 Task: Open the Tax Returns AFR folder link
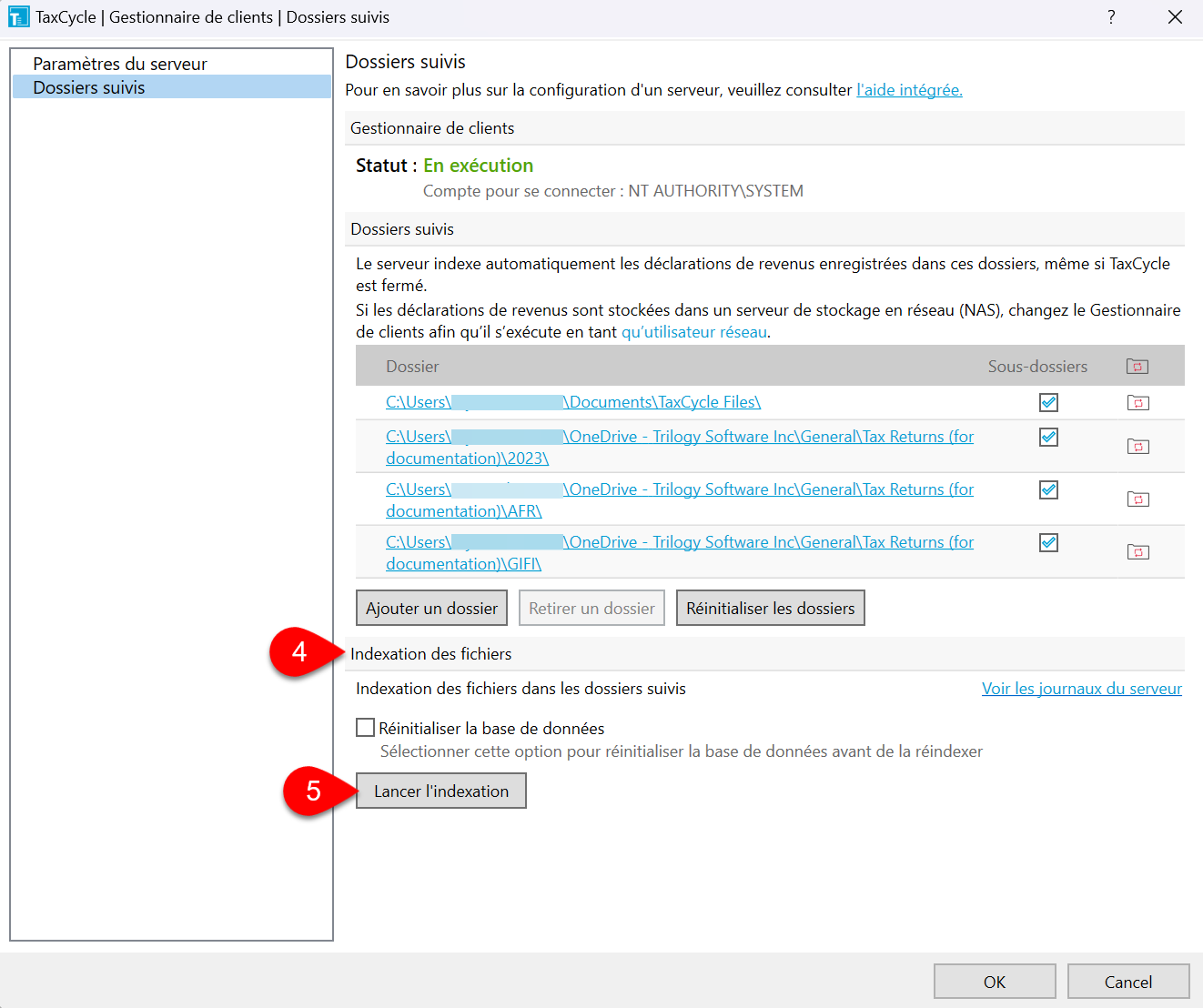(680, 500)
